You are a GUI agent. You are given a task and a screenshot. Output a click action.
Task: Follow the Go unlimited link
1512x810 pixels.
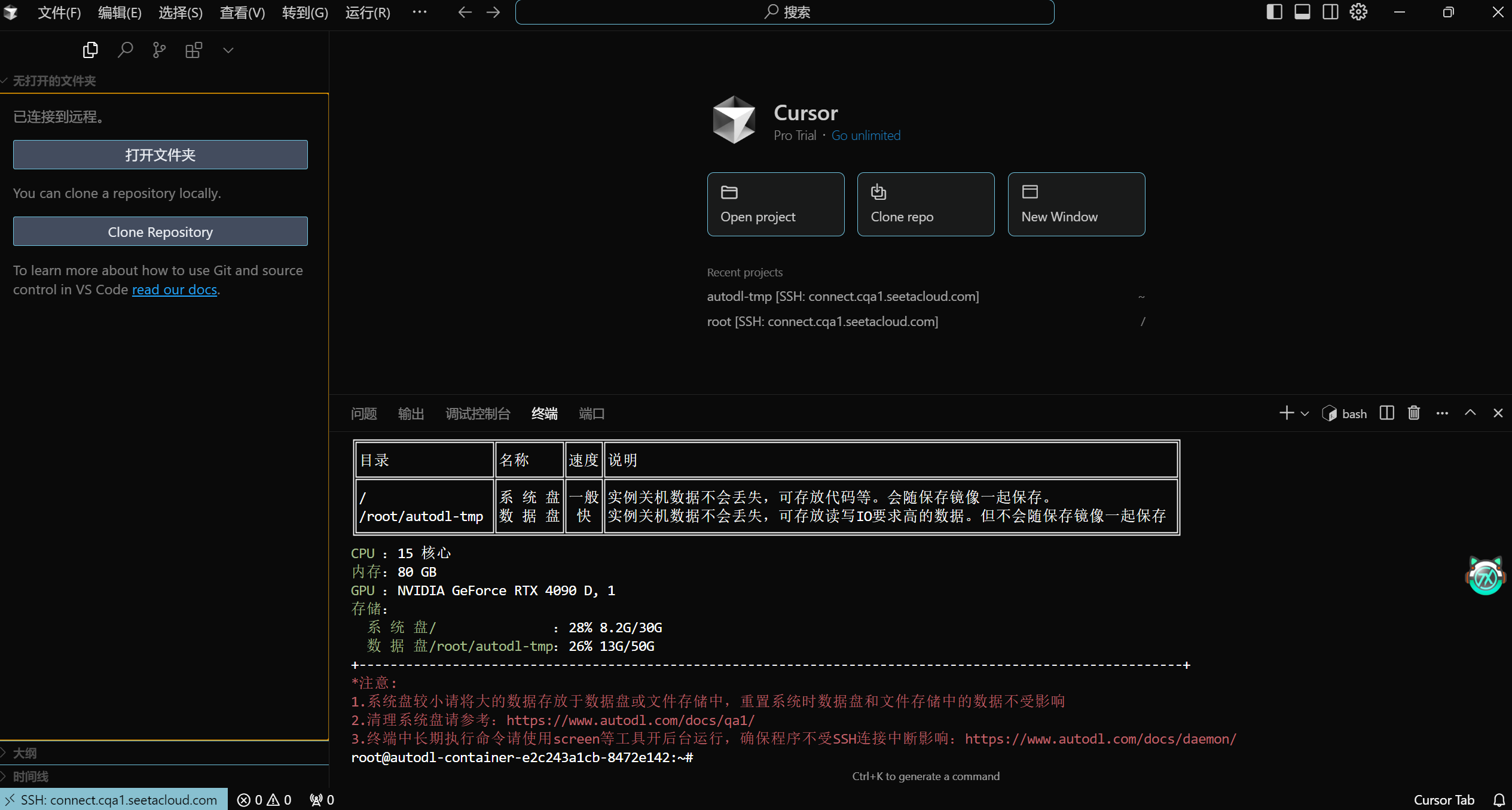(x=866, y=136)
